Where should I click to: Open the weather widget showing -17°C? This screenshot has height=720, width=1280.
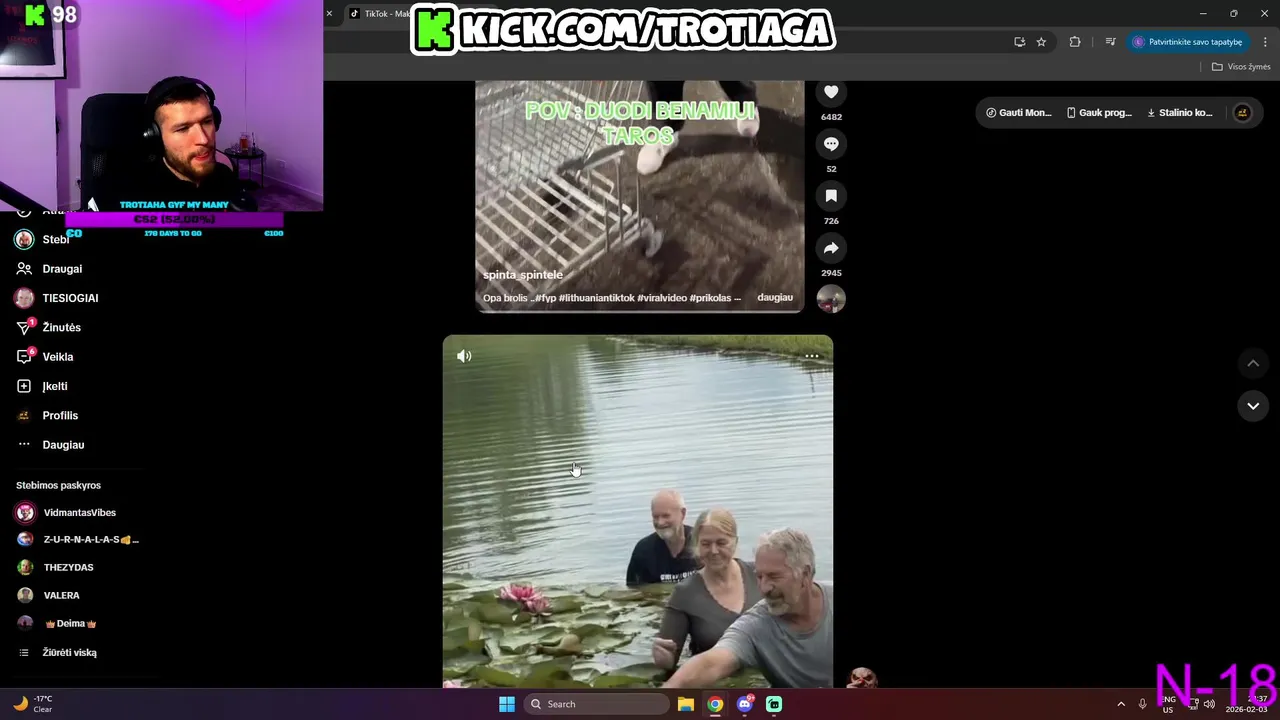point(32,704)
